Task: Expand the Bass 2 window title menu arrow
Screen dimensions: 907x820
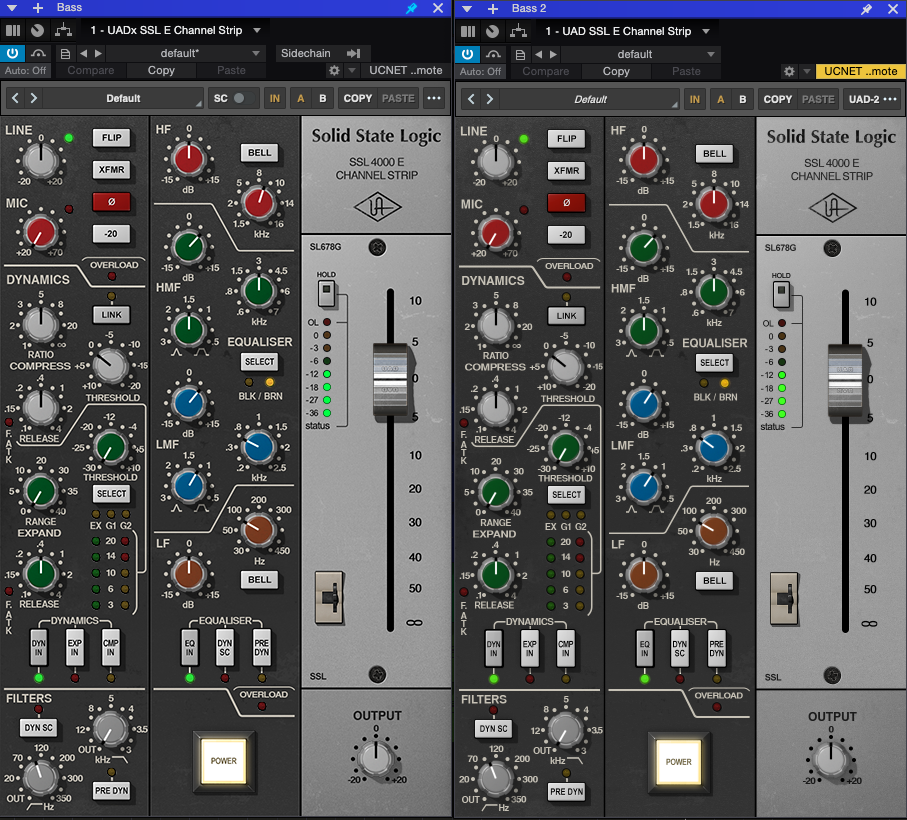Action: coord(467,9)
